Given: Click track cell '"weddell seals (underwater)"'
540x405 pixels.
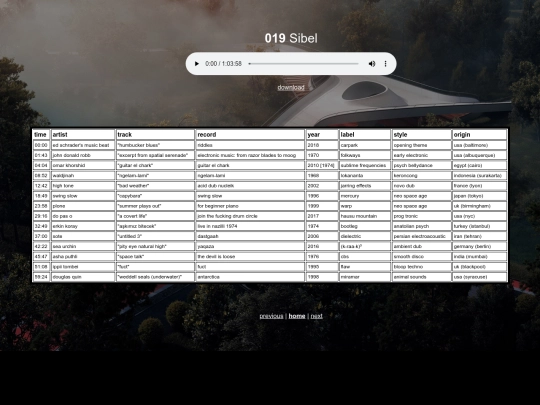Looking at the screenshot, I should click(155, 277).
